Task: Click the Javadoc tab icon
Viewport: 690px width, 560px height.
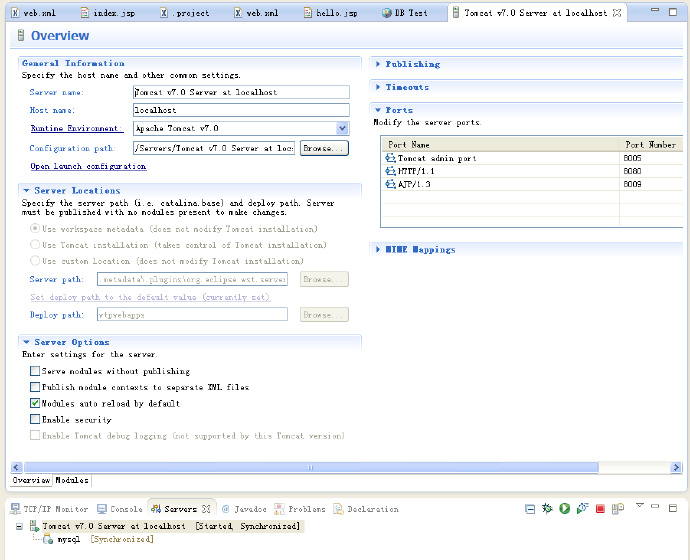Action: click(226, 509)
